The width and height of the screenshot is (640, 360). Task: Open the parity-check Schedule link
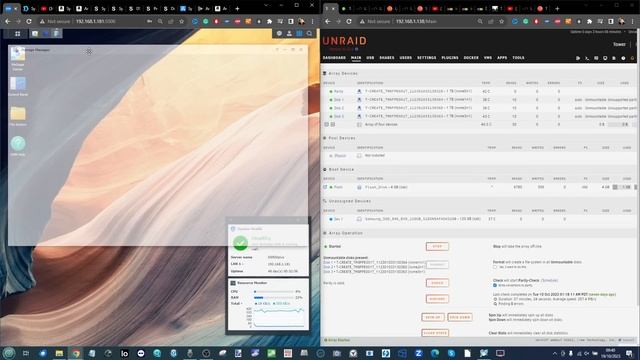click(549, 280)
